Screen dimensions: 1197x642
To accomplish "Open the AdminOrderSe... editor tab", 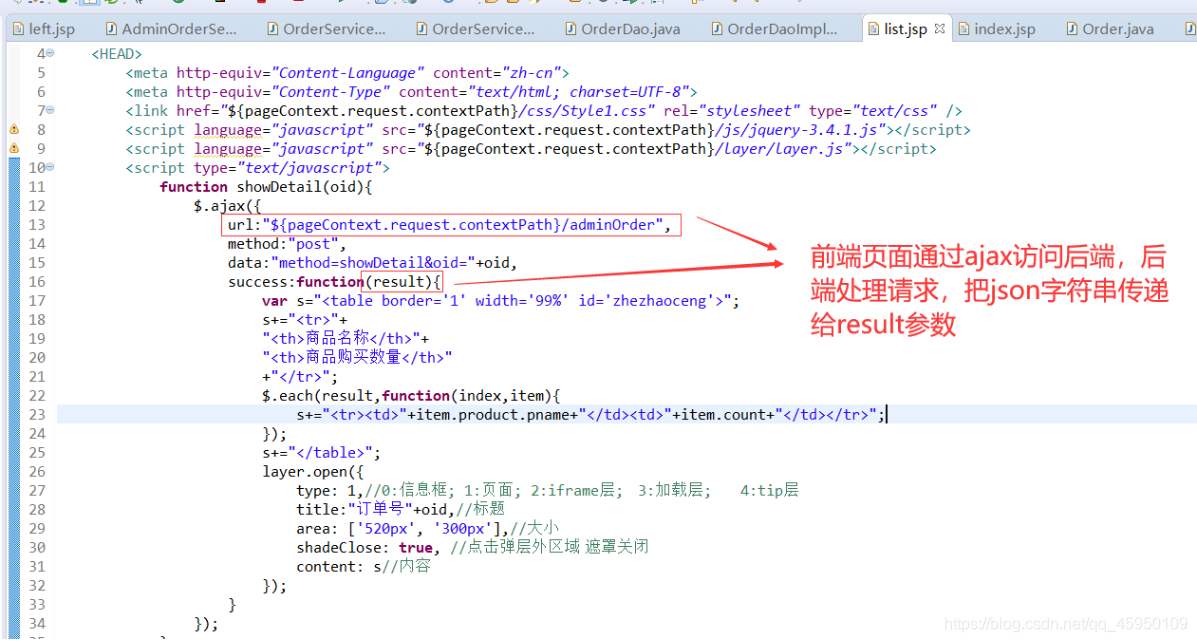I will coord(179,30).
